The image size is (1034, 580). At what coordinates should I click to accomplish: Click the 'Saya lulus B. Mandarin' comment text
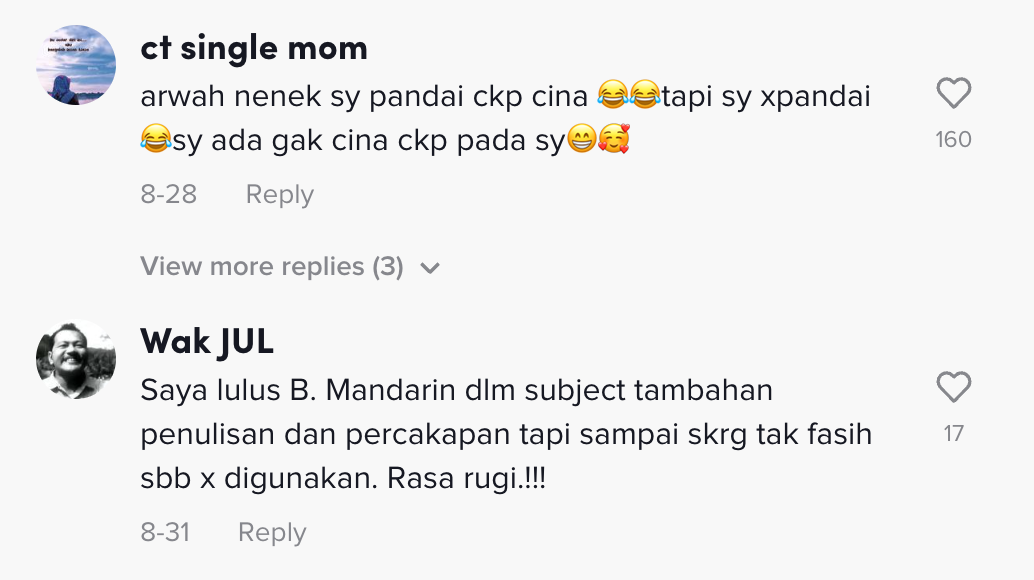457,390
